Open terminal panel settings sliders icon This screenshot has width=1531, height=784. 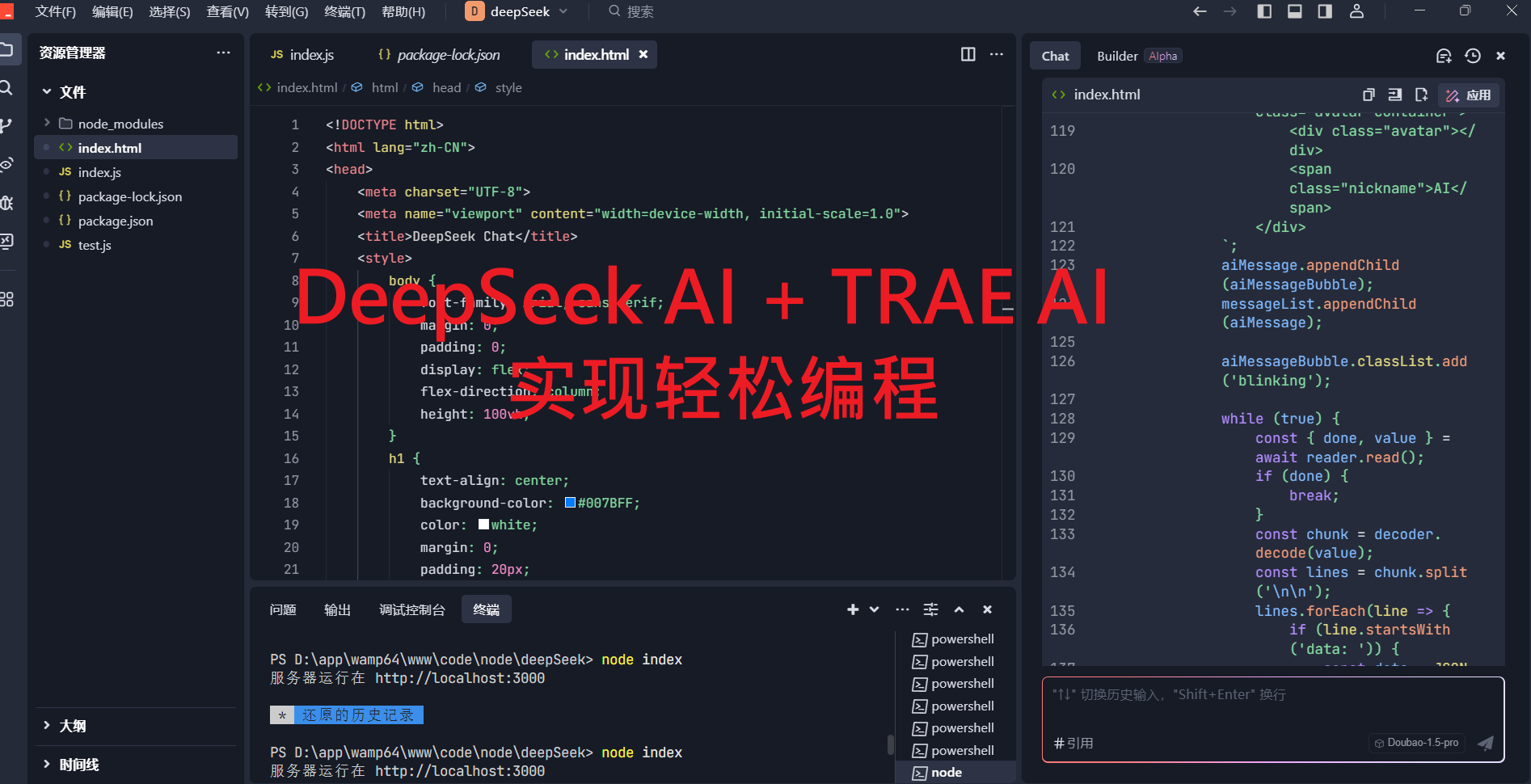pyautogui.click(x=931, y=609)
